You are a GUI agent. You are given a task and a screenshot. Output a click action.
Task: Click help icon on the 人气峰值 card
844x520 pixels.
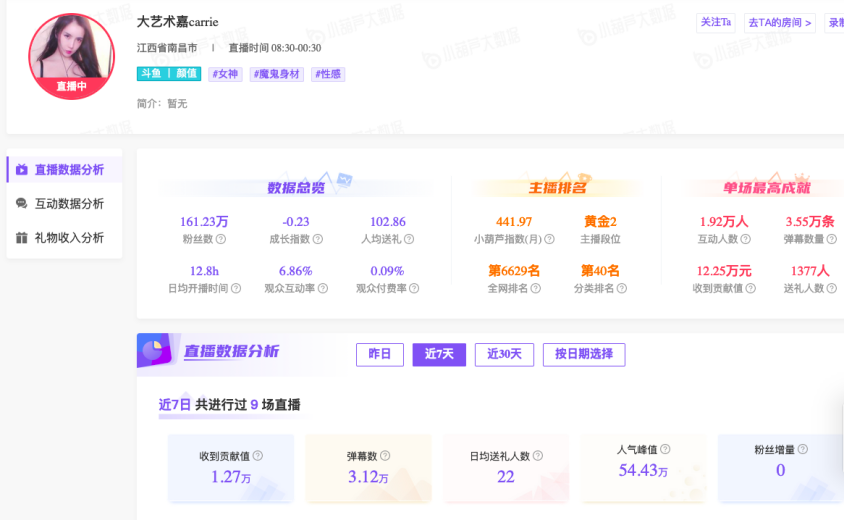pyautogui.click(x=665, y=449)
